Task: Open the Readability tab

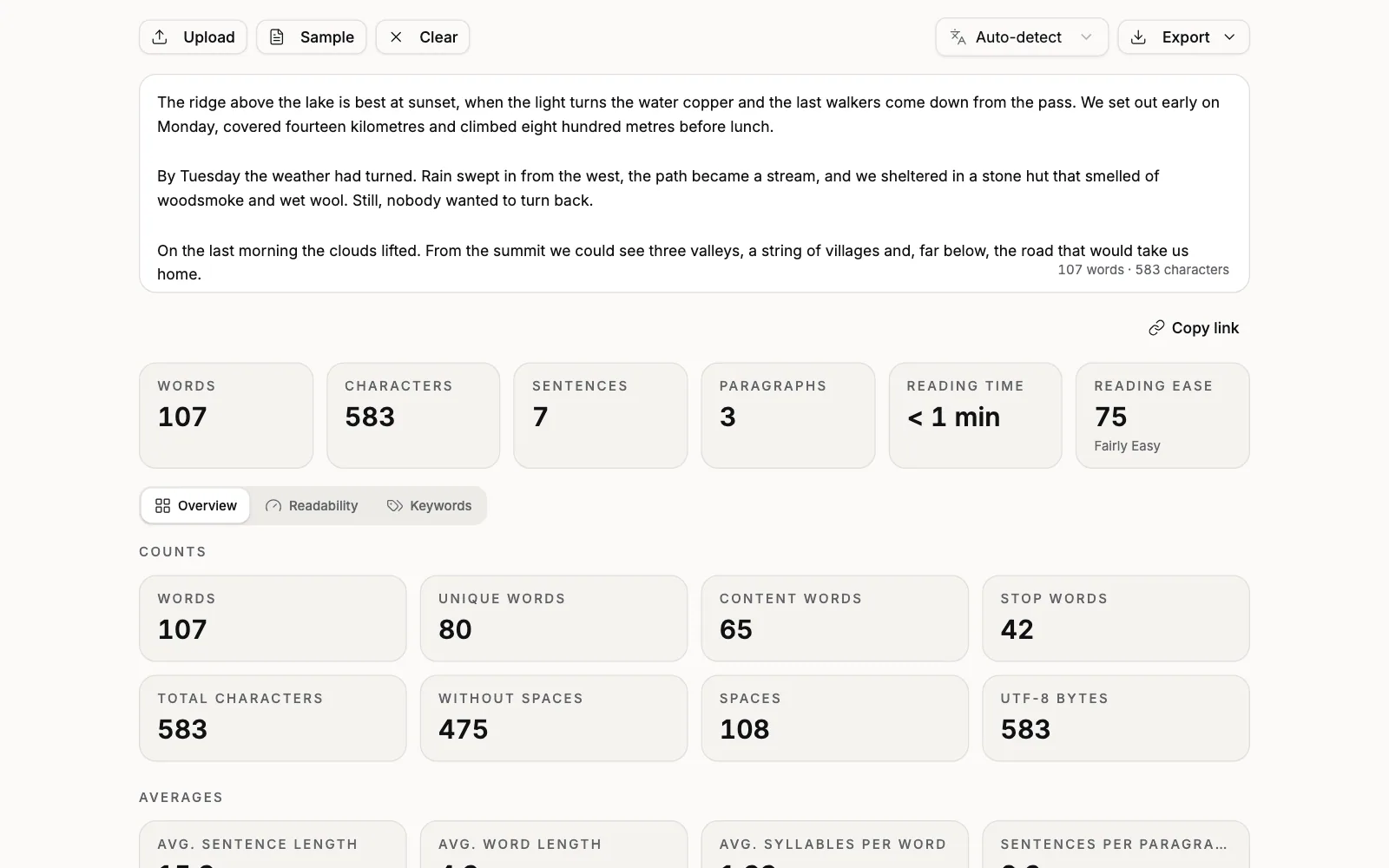Action: 312,506
